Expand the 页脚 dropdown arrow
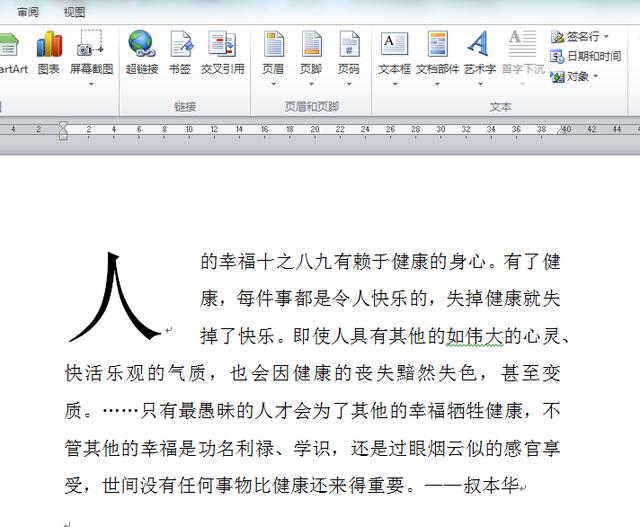This screenshot has height=527, width=640. tap(311, 84)
